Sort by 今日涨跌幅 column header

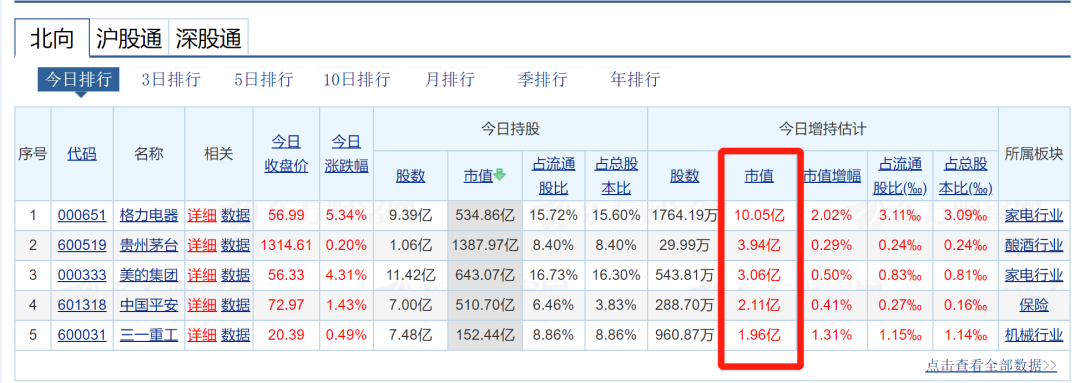click(x=346, y=155)
